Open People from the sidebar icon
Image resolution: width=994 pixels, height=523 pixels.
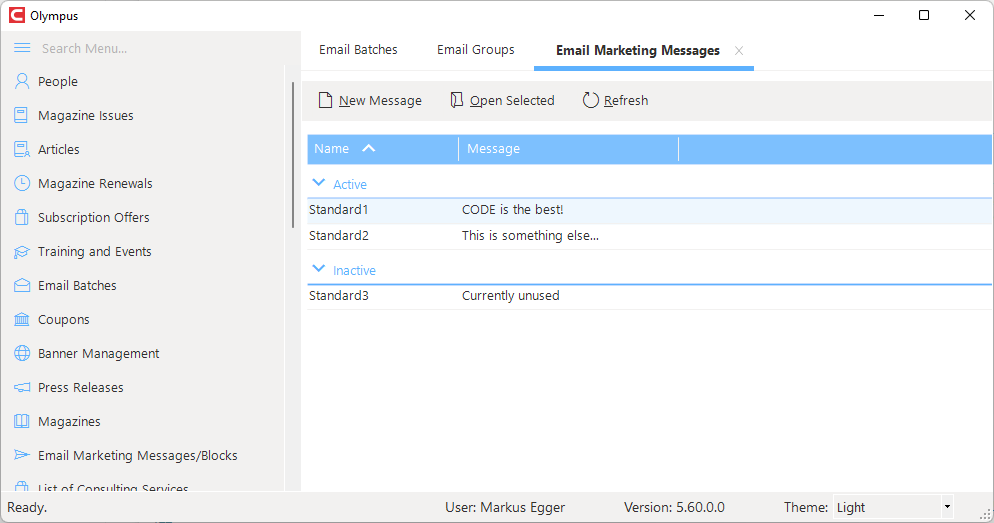pyautogui.click(x=22, y=81)
